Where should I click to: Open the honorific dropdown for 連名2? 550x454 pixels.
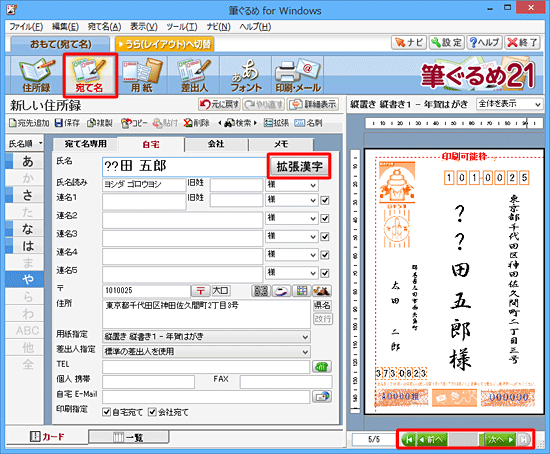pos(291,218)
